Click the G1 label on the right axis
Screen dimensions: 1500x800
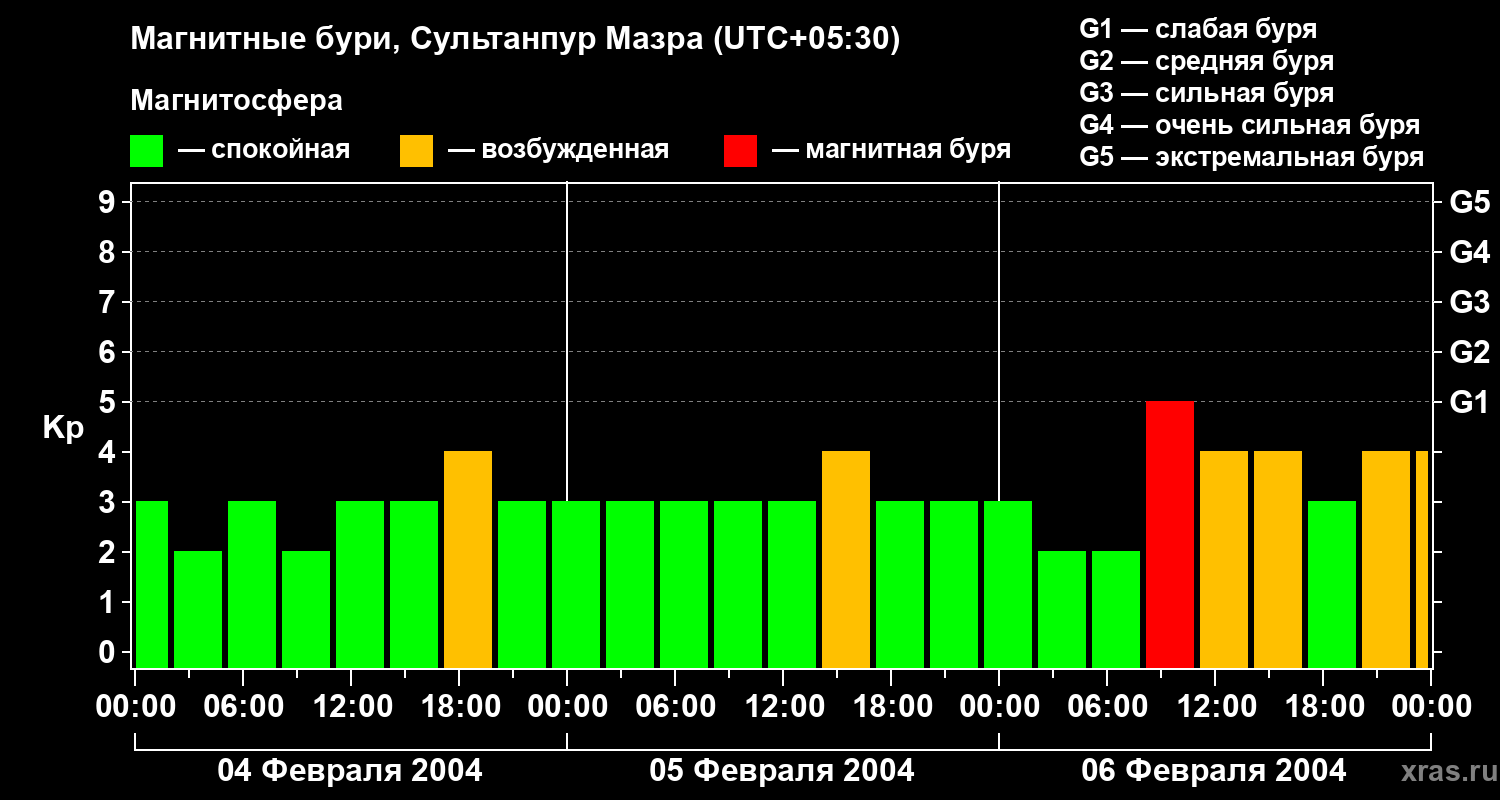(1469, 402)
